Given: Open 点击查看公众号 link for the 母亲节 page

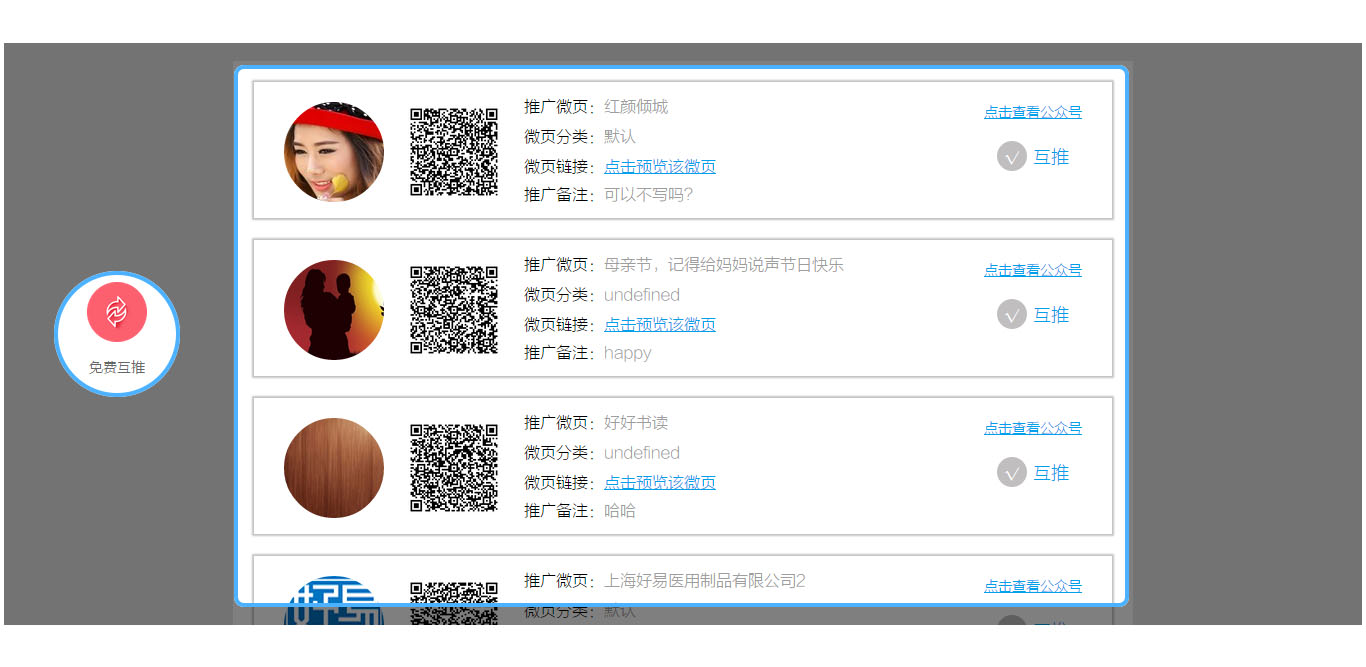Looking at the screenshot, I should pos(1032,270).
